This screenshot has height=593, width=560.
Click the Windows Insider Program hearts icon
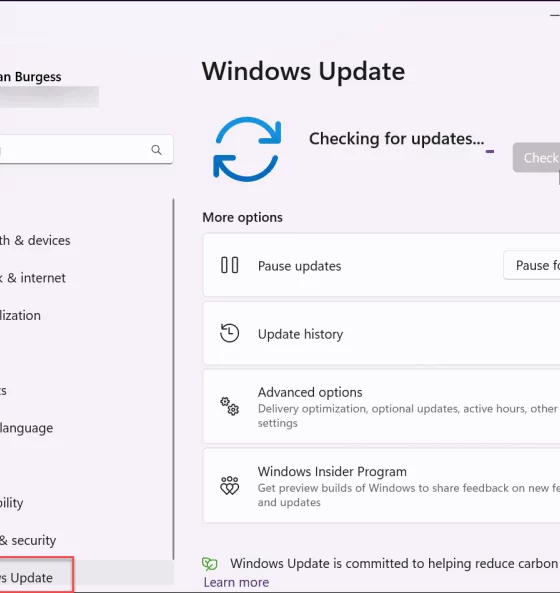pos(230,486)
